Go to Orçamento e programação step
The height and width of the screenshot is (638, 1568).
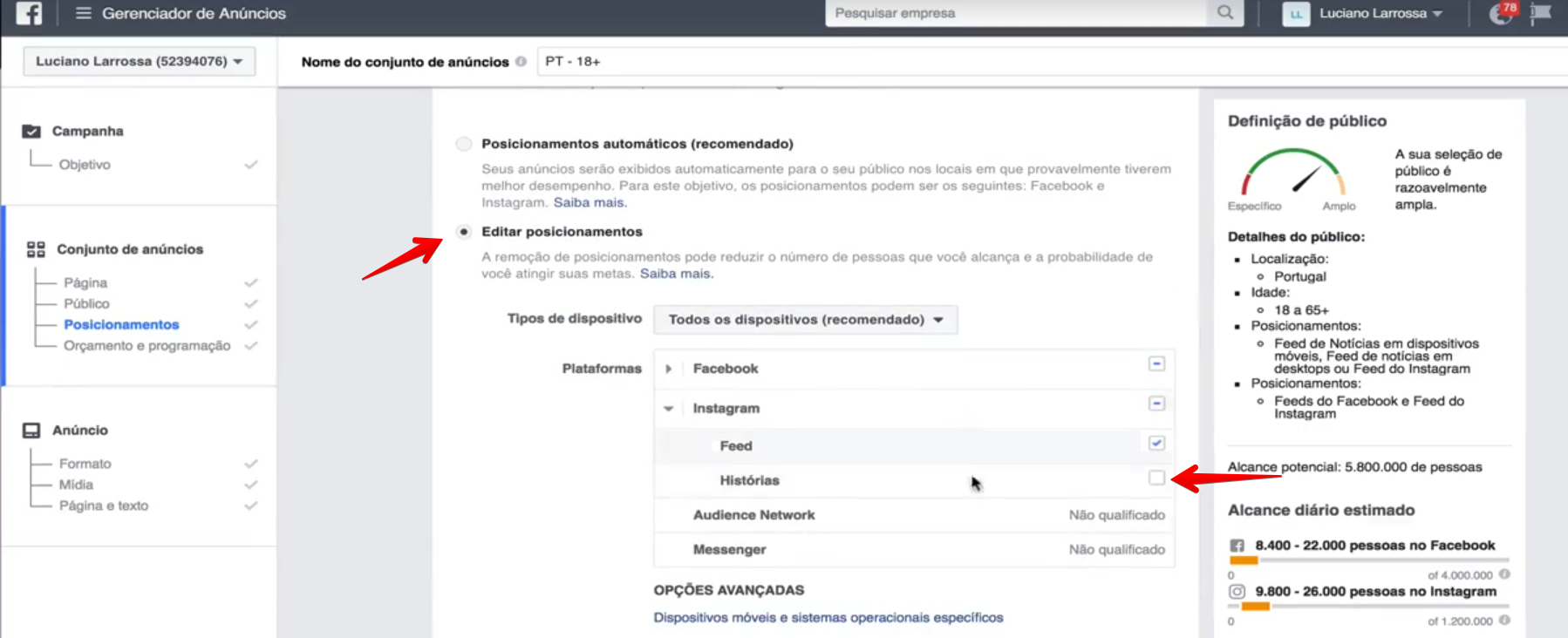pyautogui.click(x=147, y=346)
